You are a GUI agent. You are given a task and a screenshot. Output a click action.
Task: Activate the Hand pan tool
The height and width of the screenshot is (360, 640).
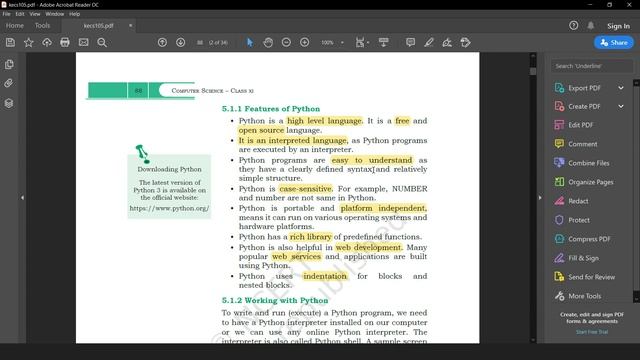(268, 42)
